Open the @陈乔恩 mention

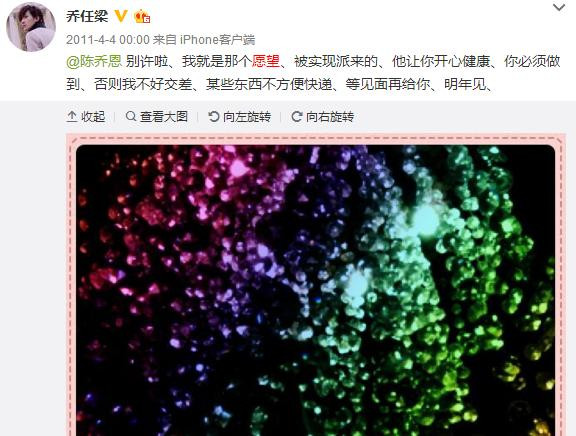click(x=94, y=61)
